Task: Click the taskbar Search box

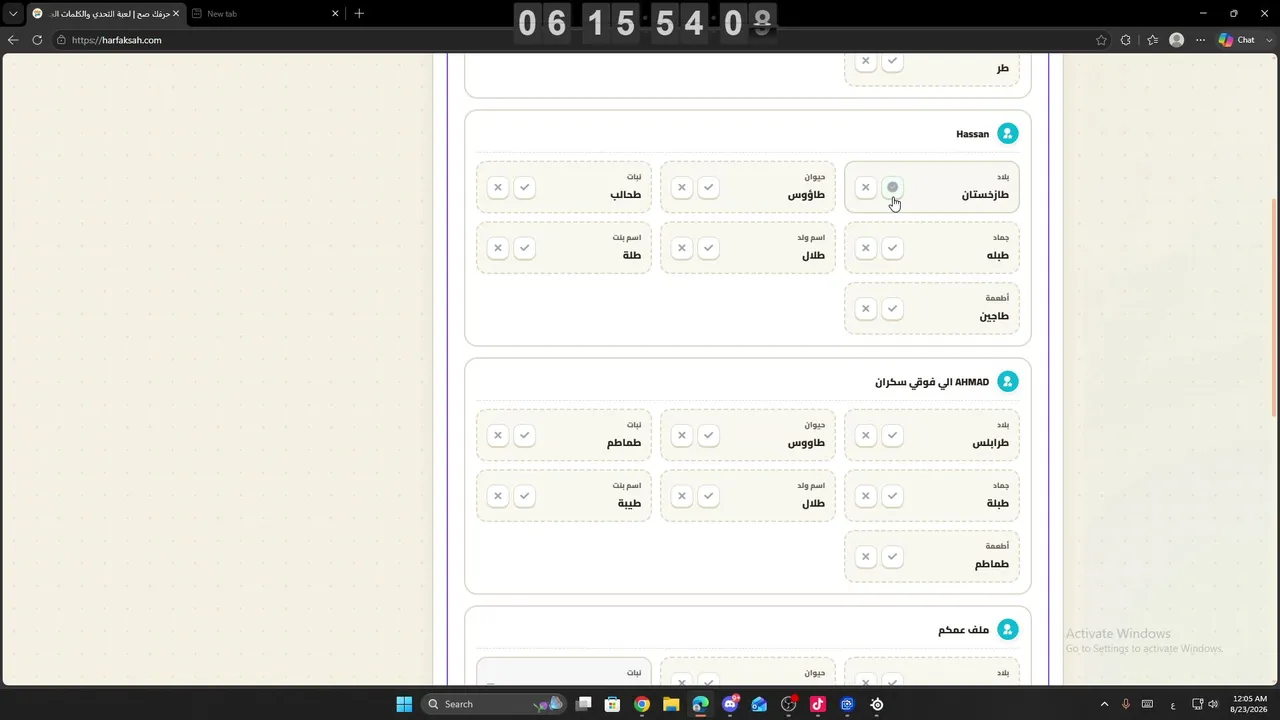Action: point(493,704)
